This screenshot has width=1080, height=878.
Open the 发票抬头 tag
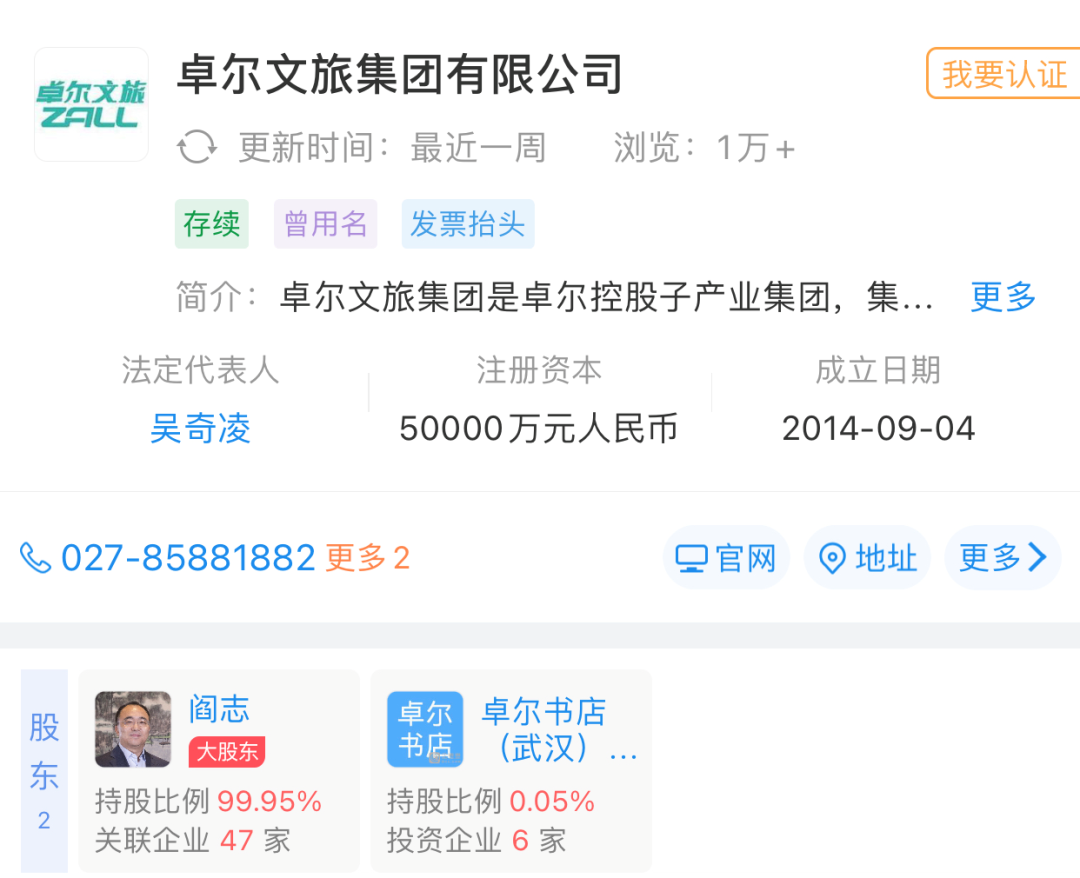468,224
